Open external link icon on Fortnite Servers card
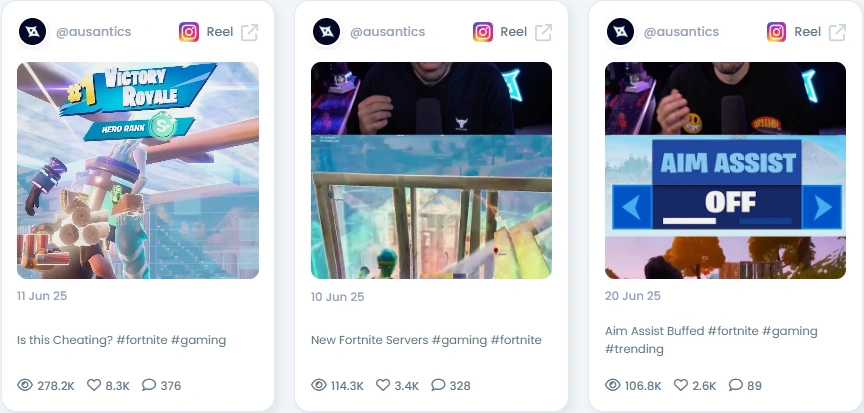 (x=543, y=32)
